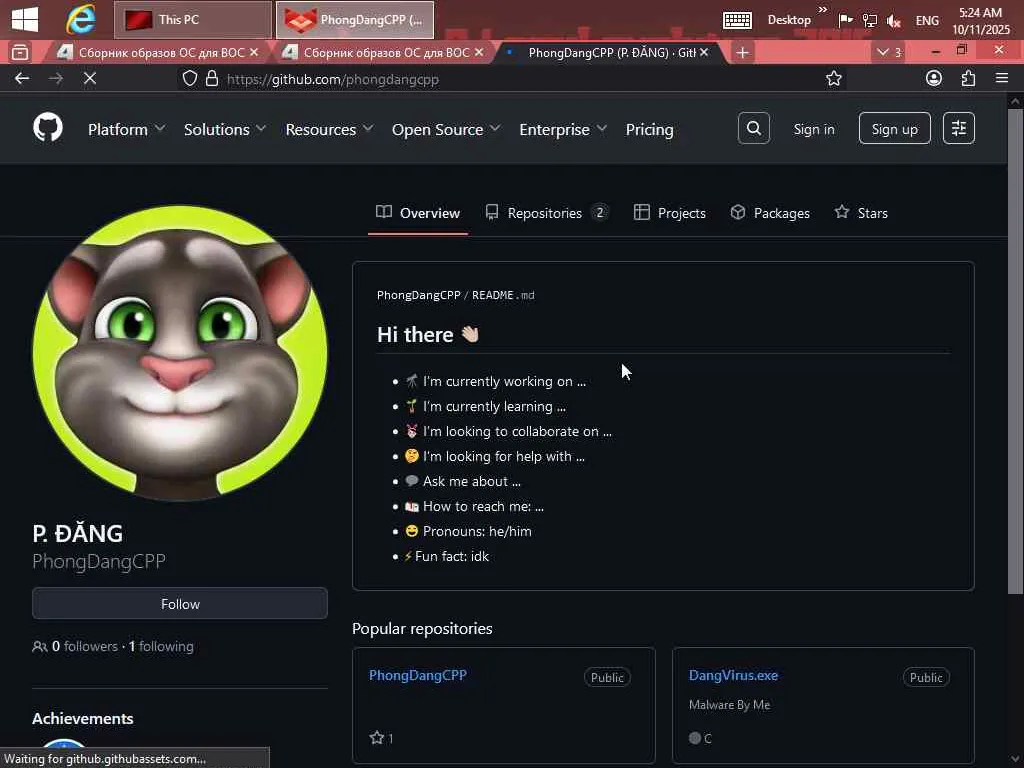1024x768 pixels.
Task: Expand the Resources navigation dropdown
Action: (329, 129)
